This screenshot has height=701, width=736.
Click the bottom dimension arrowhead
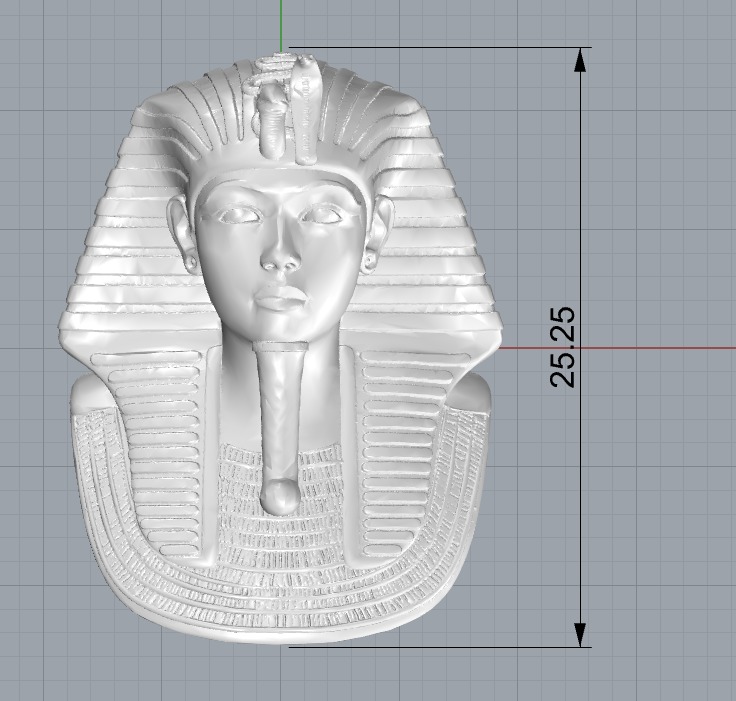pos(581,635)
